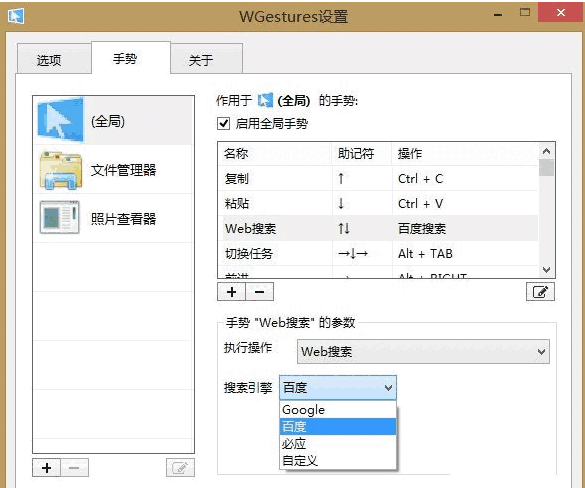This screenshot has width=585, height=488.
Task: Select the 文件管理器 folder icon
Action: click(60, 170)
